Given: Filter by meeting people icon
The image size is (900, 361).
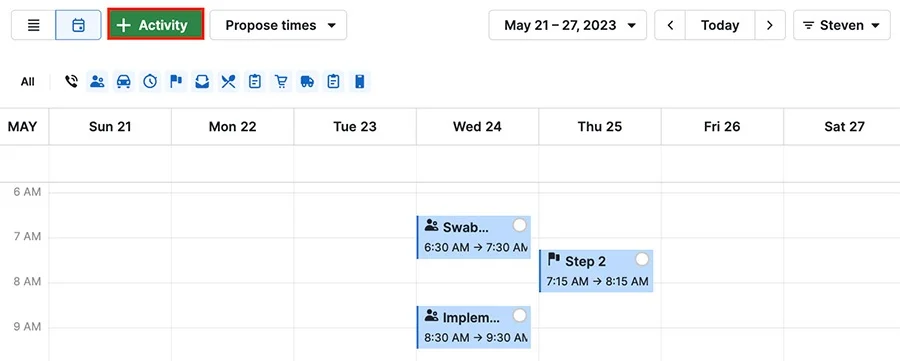Looking at the screenshot, I should click(98, 81).
